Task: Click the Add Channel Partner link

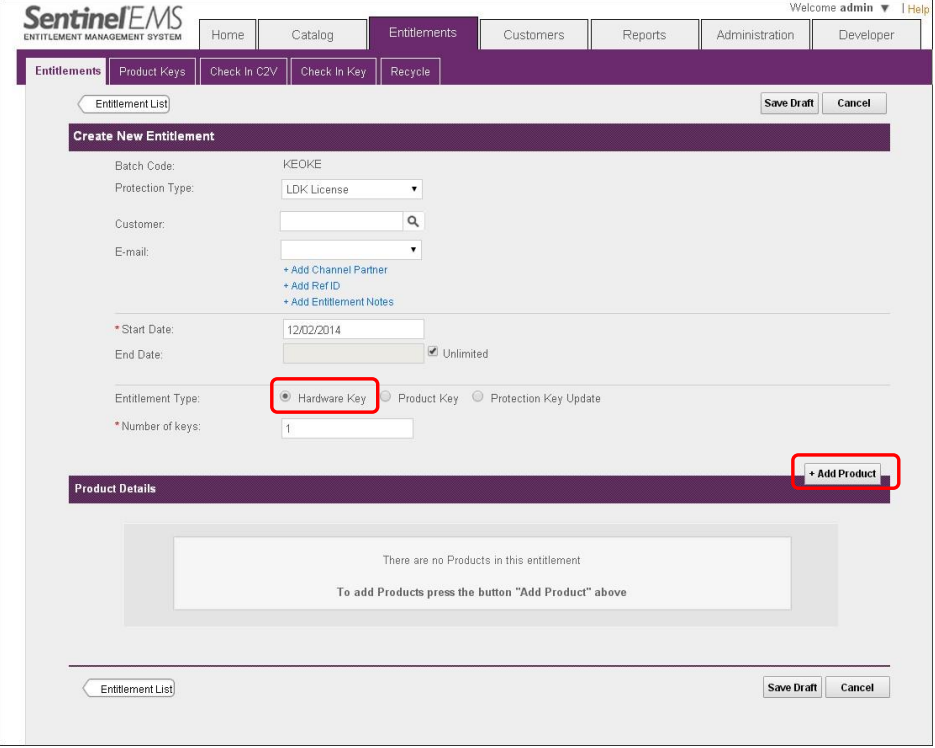Action: [x=335, y=270]
